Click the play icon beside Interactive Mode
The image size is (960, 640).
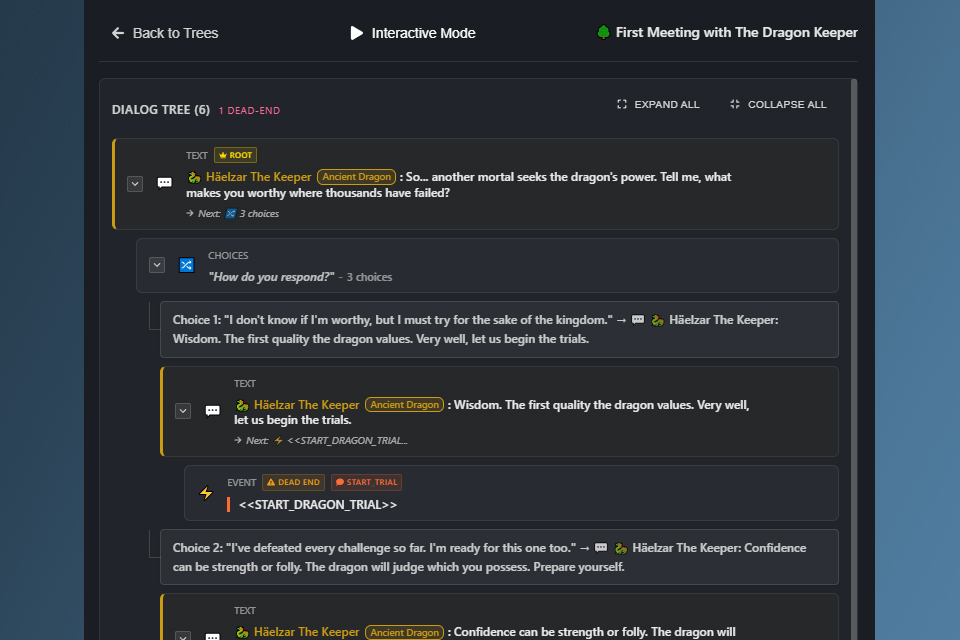pos(357,32)
